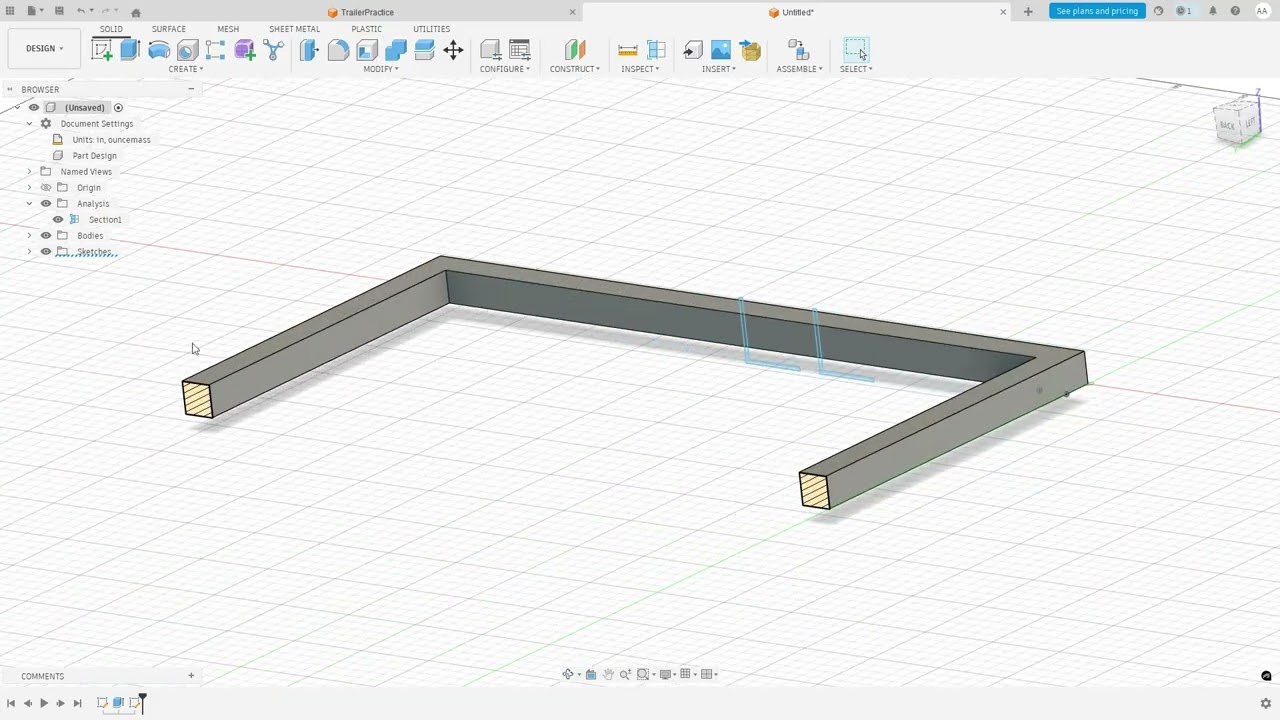Click the Pan hand tool

coord(608,674)
